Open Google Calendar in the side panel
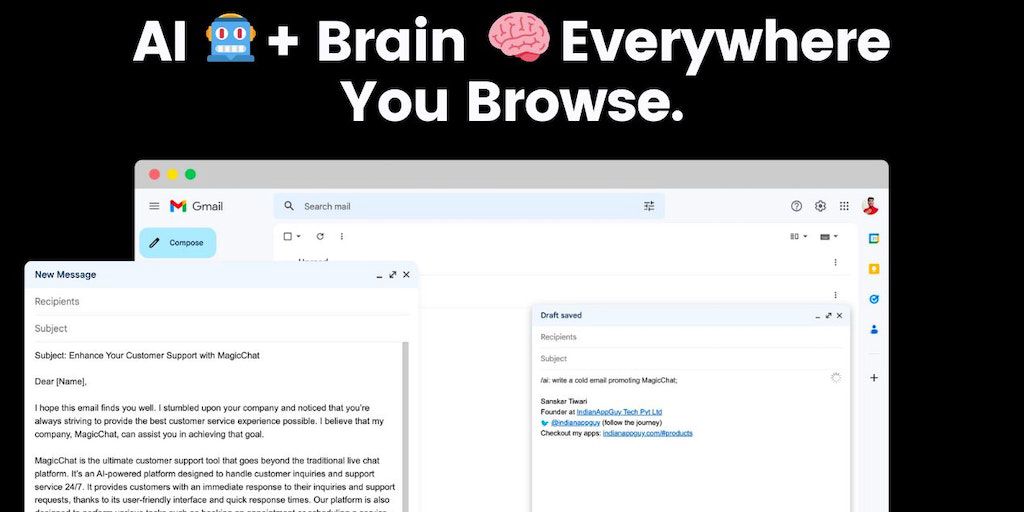 pyautogui.click(x=874, y=238)
